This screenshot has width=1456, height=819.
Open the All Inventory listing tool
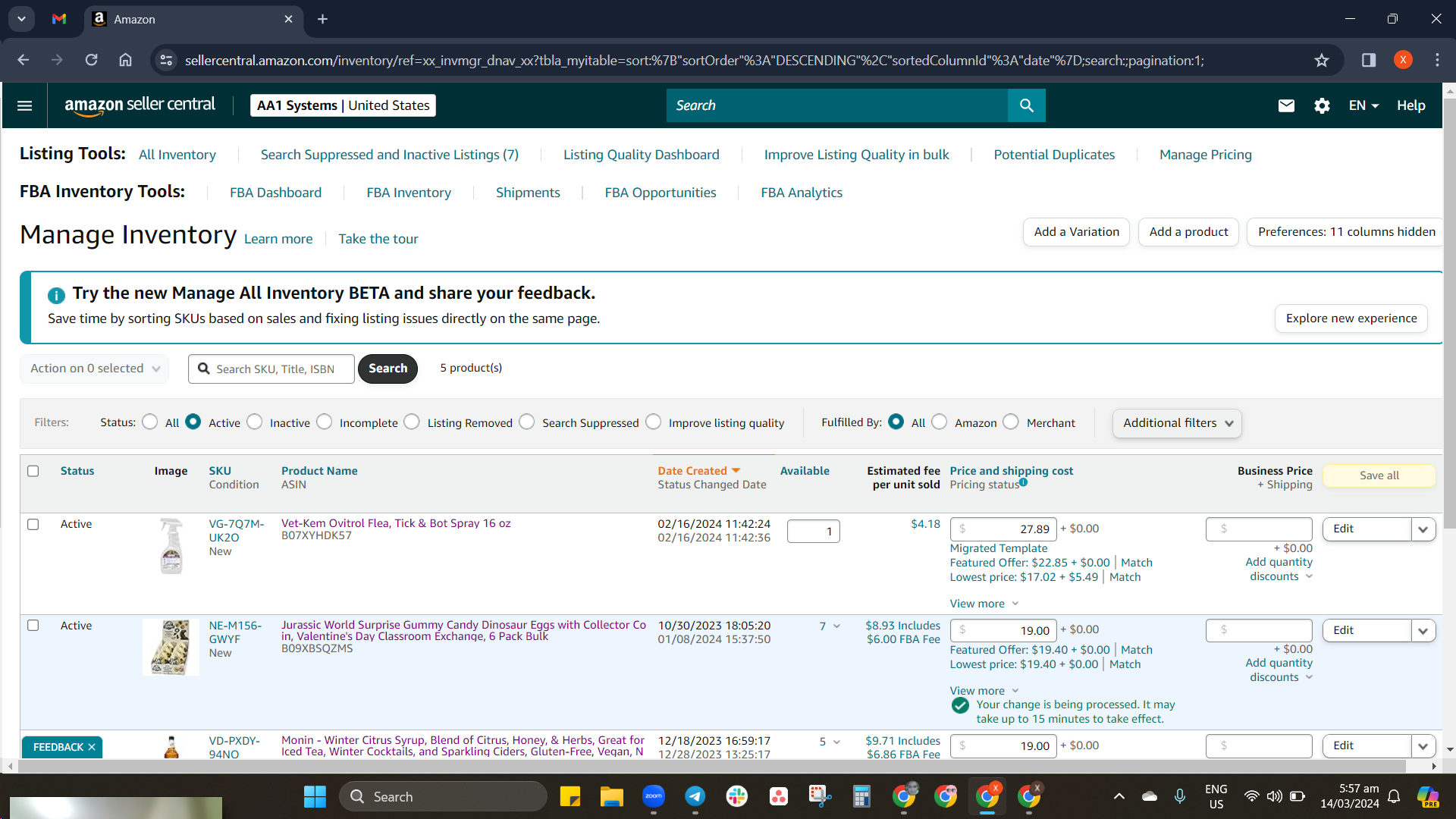pyautogui.click(x=177, y=155)
